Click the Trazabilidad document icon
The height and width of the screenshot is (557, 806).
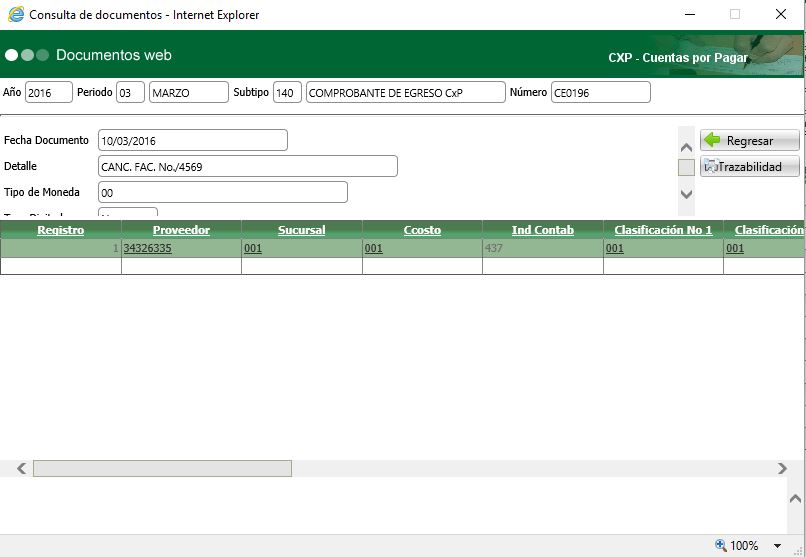tap(710, 165)
